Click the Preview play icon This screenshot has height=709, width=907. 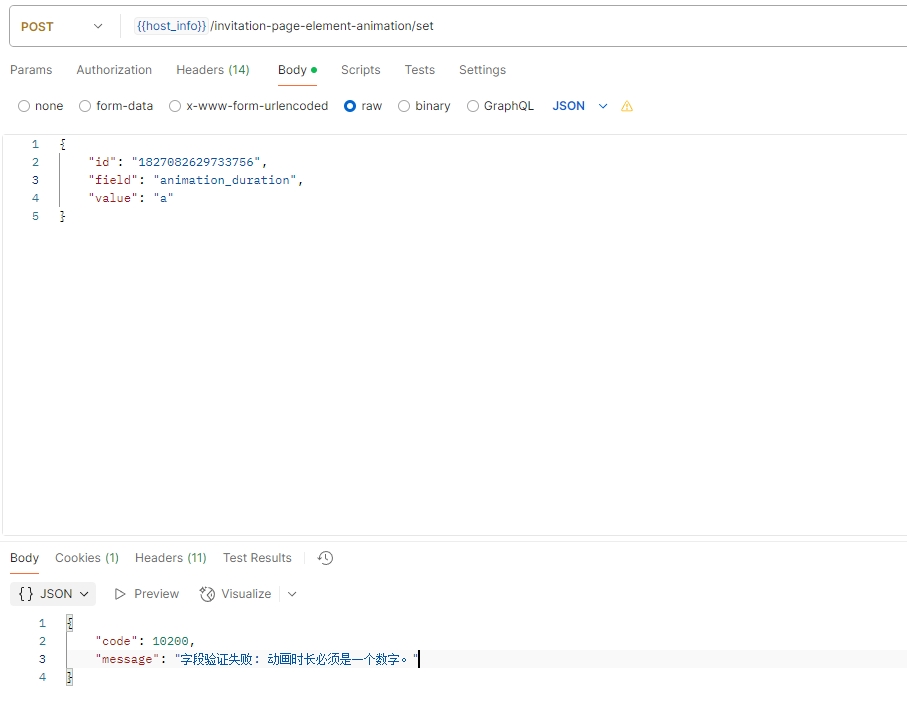point(121,594)
